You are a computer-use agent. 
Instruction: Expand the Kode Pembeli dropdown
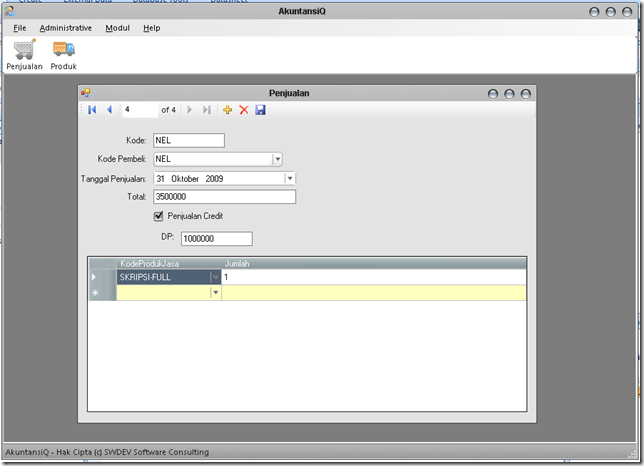[278, 159]
